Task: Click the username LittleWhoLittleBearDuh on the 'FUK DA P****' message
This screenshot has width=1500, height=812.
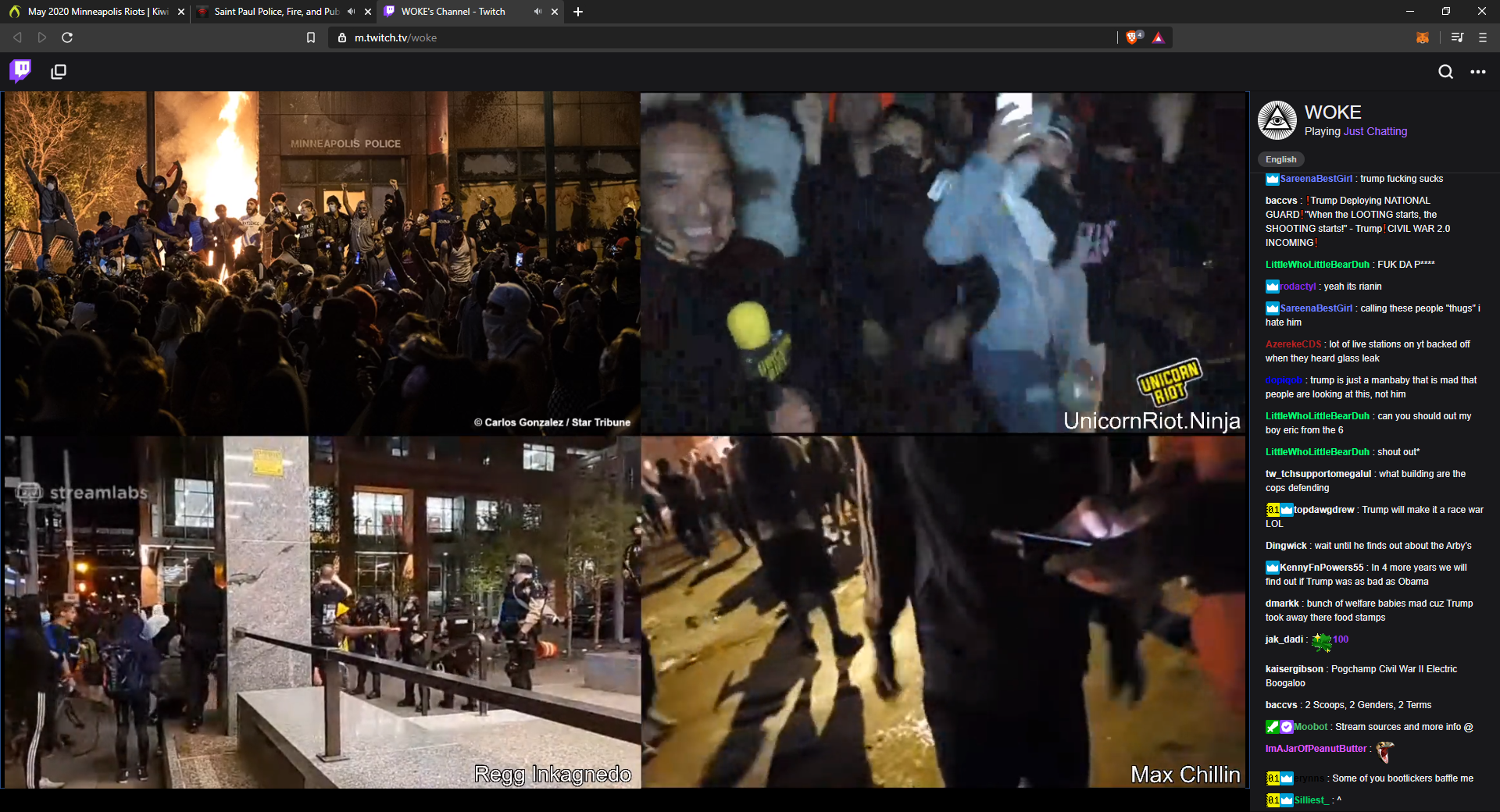Action: click(x=1317, y=265)
